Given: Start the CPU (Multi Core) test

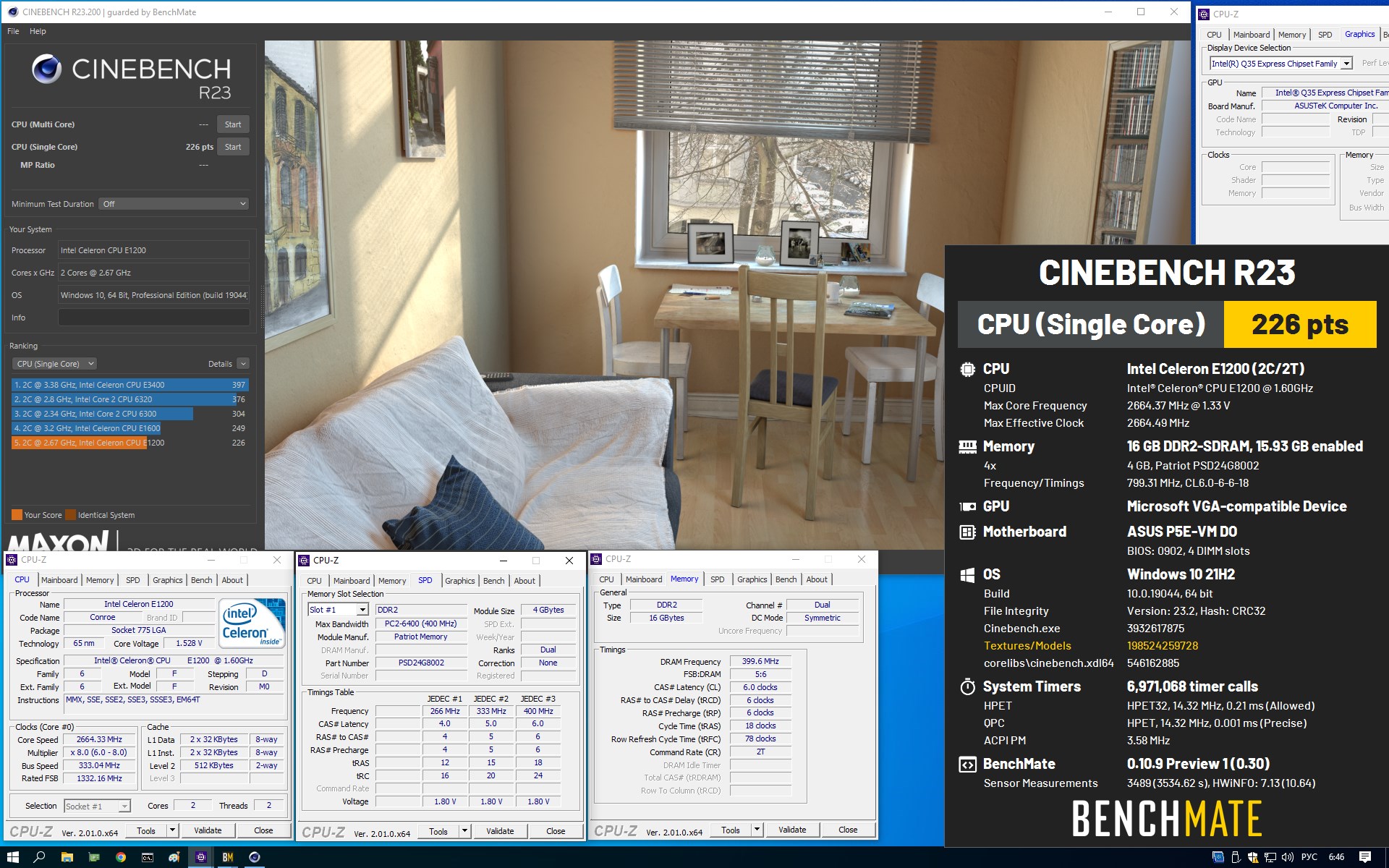Looking at the screenshot, I should coord(233,124).
